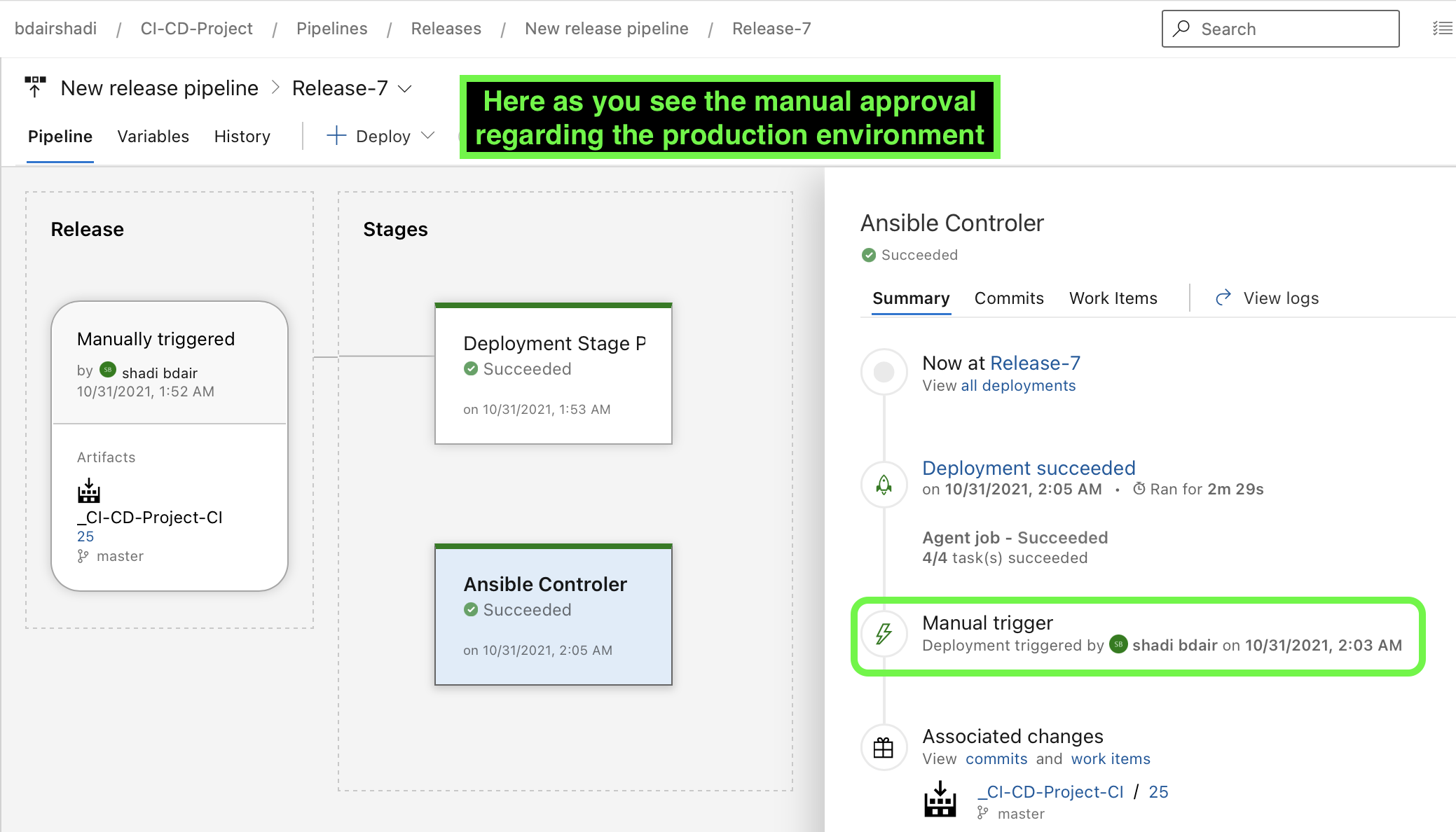The image size is (1456, 832).
Task: Click the build artifact icon under Associated changes
Action: click(940, 800)
